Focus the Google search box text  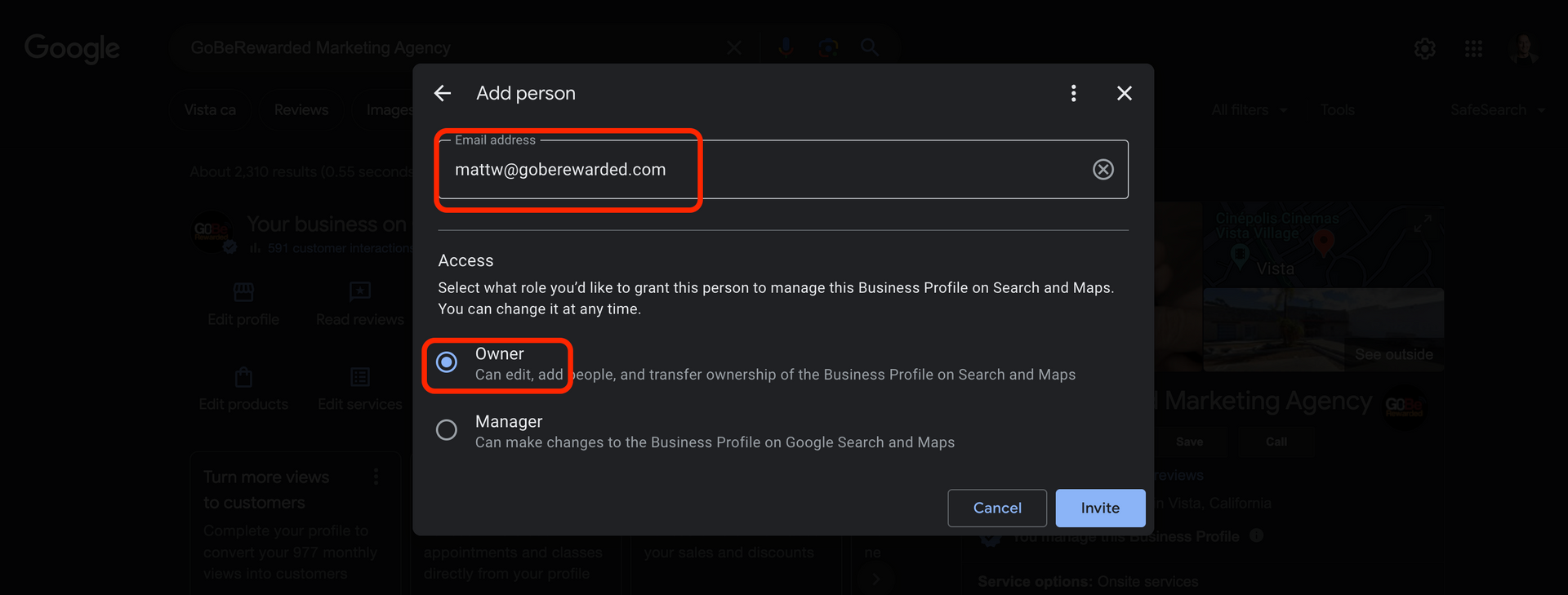[320, 48]
